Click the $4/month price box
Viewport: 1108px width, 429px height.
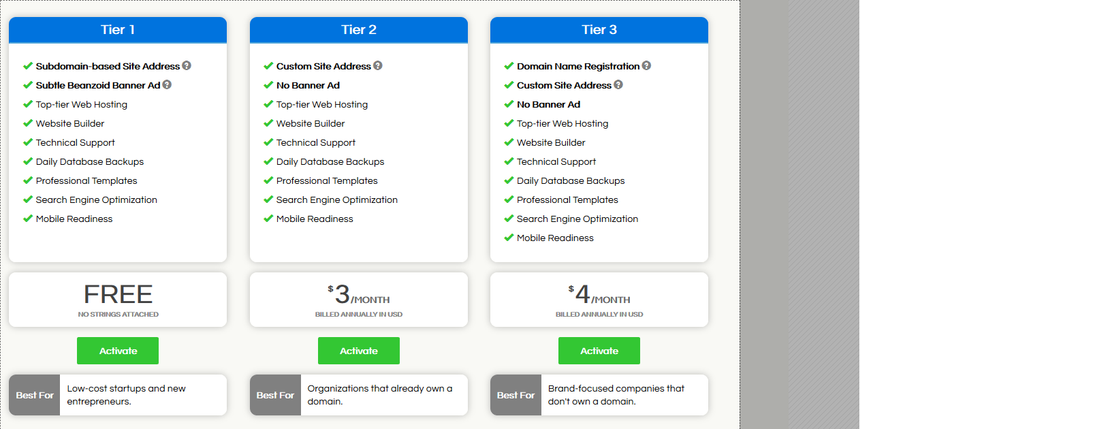click(599, 299)
